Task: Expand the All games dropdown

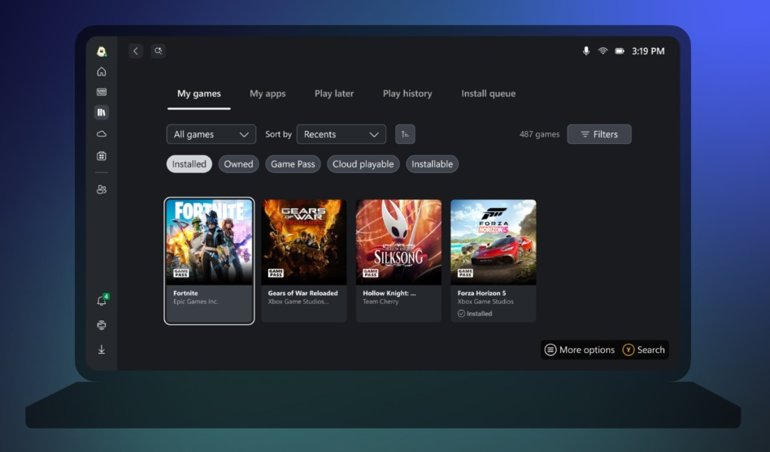Action: point(211,134)
